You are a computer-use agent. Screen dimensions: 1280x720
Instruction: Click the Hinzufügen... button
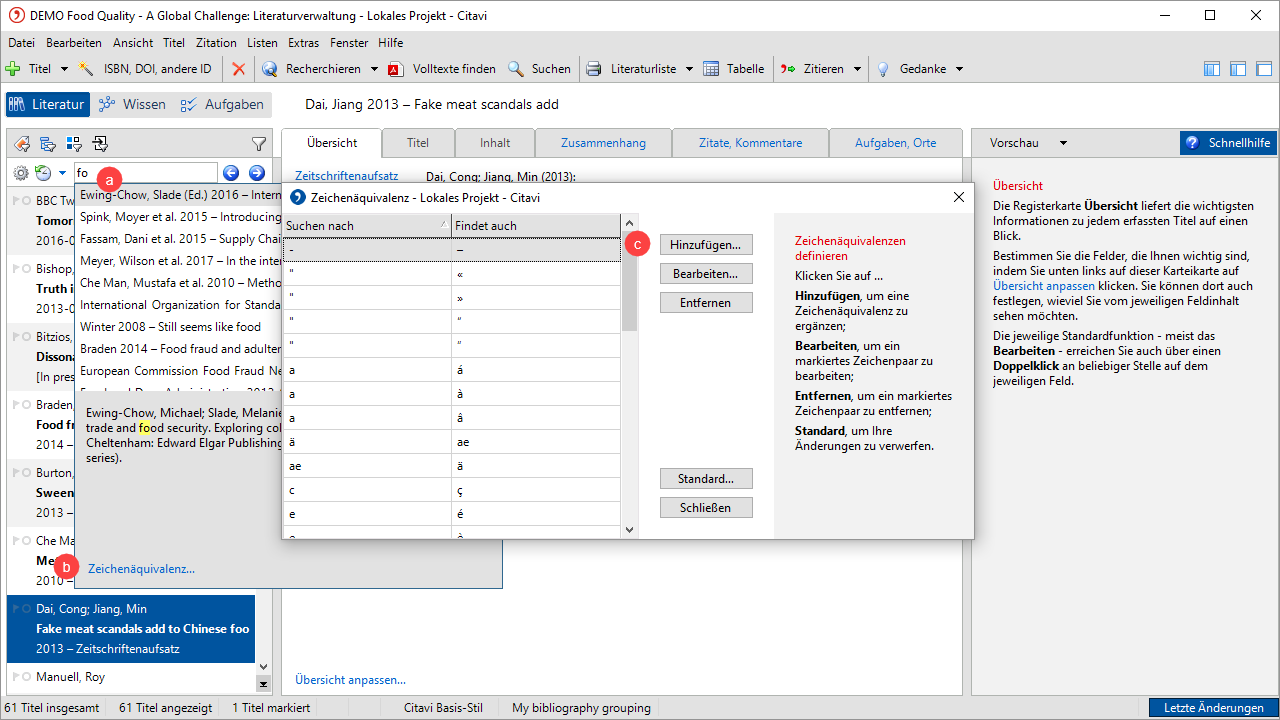[705, 244]
